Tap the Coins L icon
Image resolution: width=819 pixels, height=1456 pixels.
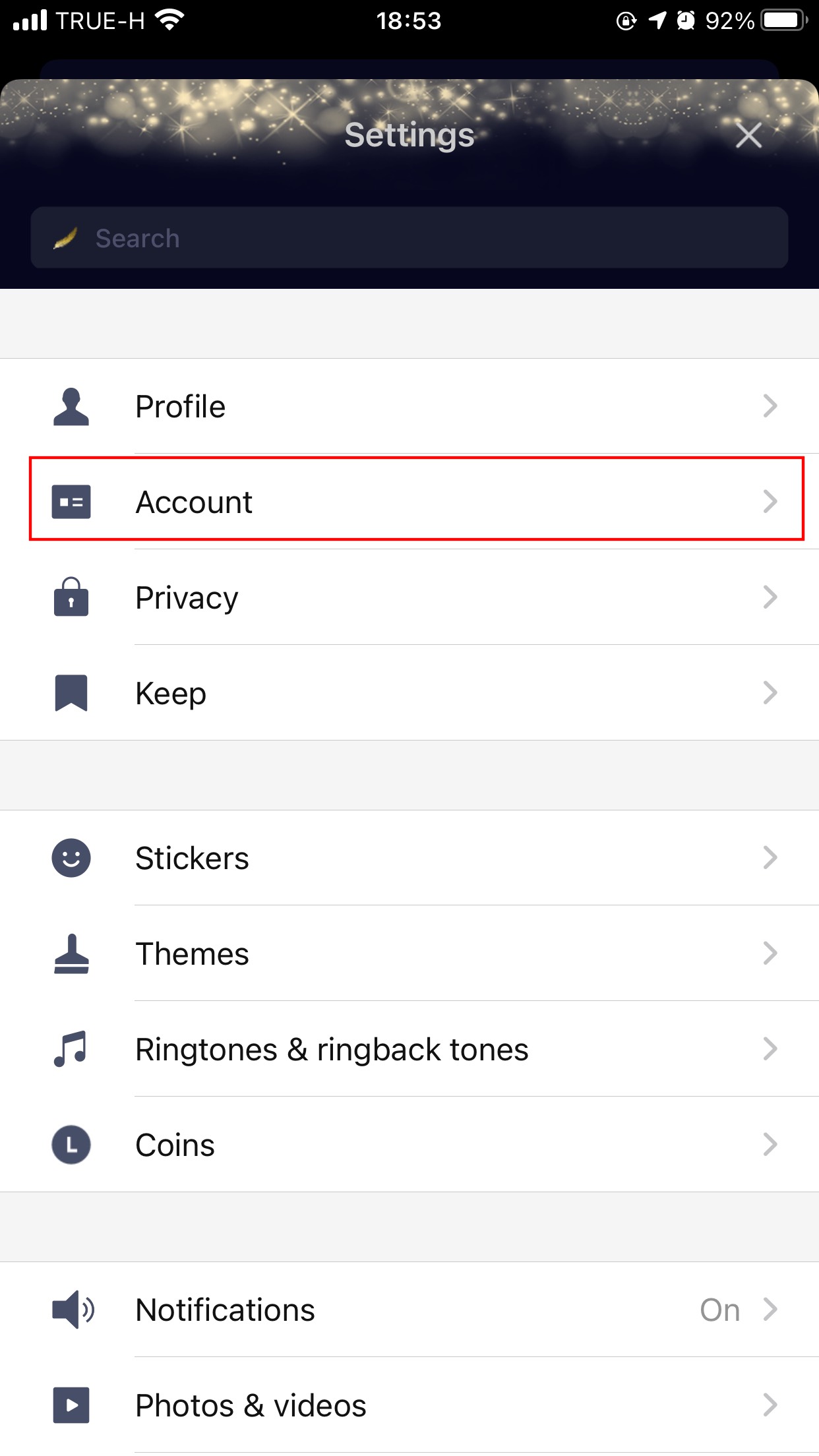coord(71,1144)
